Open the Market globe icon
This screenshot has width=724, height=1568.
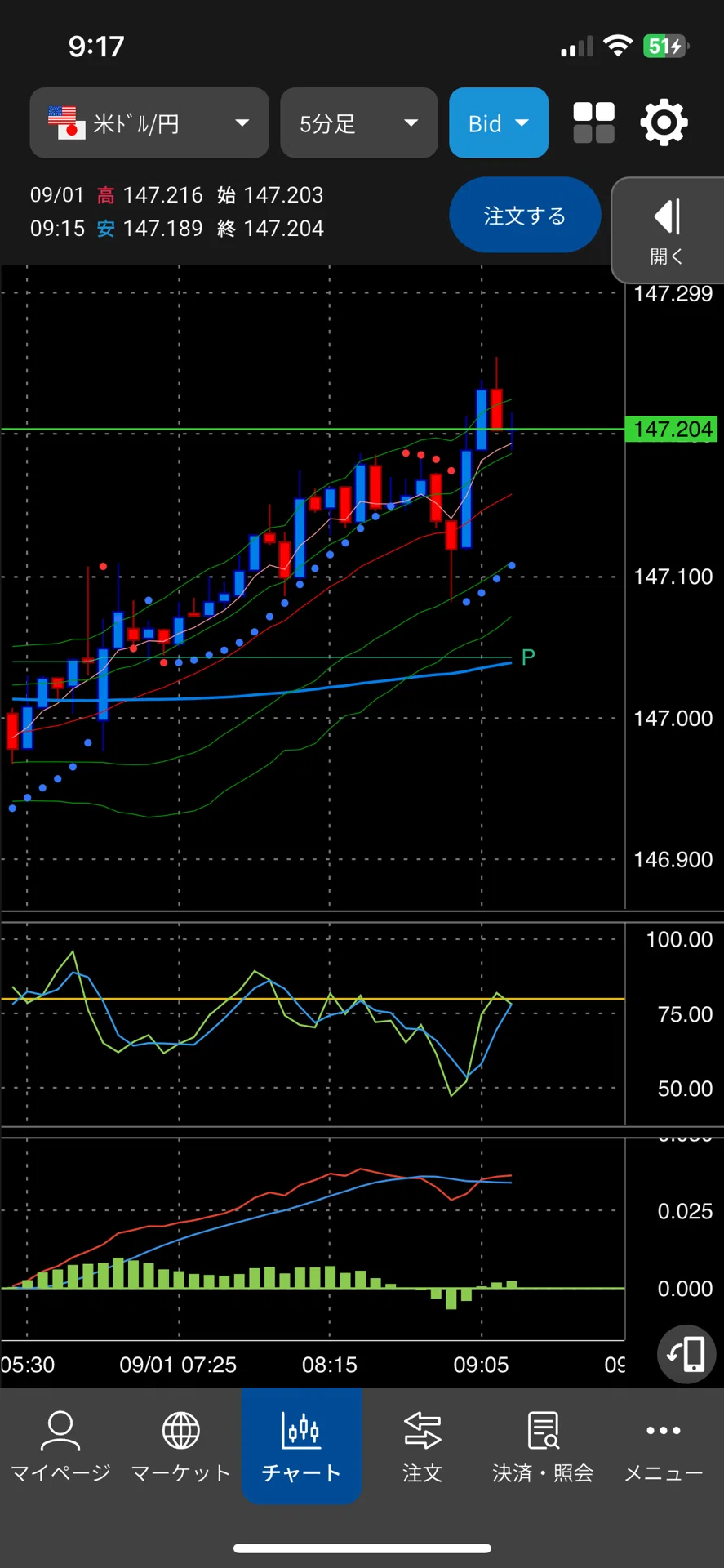click(x=180, y=1430)
